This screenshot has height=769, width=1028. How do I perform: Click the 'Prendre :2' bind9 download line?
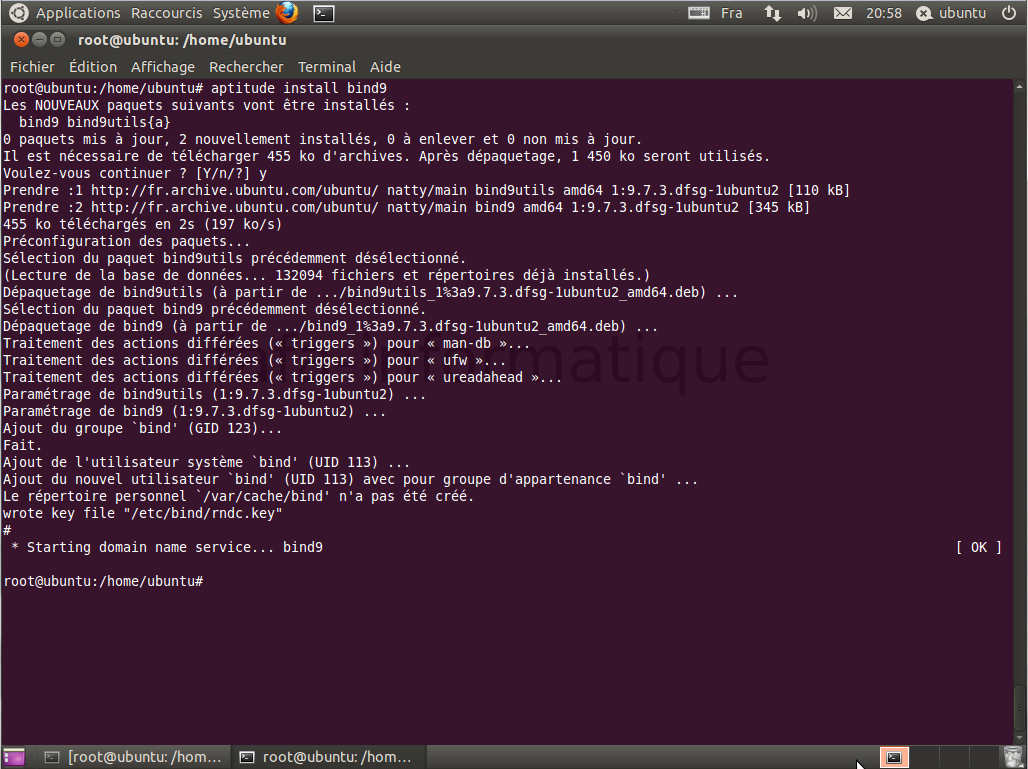406,207
